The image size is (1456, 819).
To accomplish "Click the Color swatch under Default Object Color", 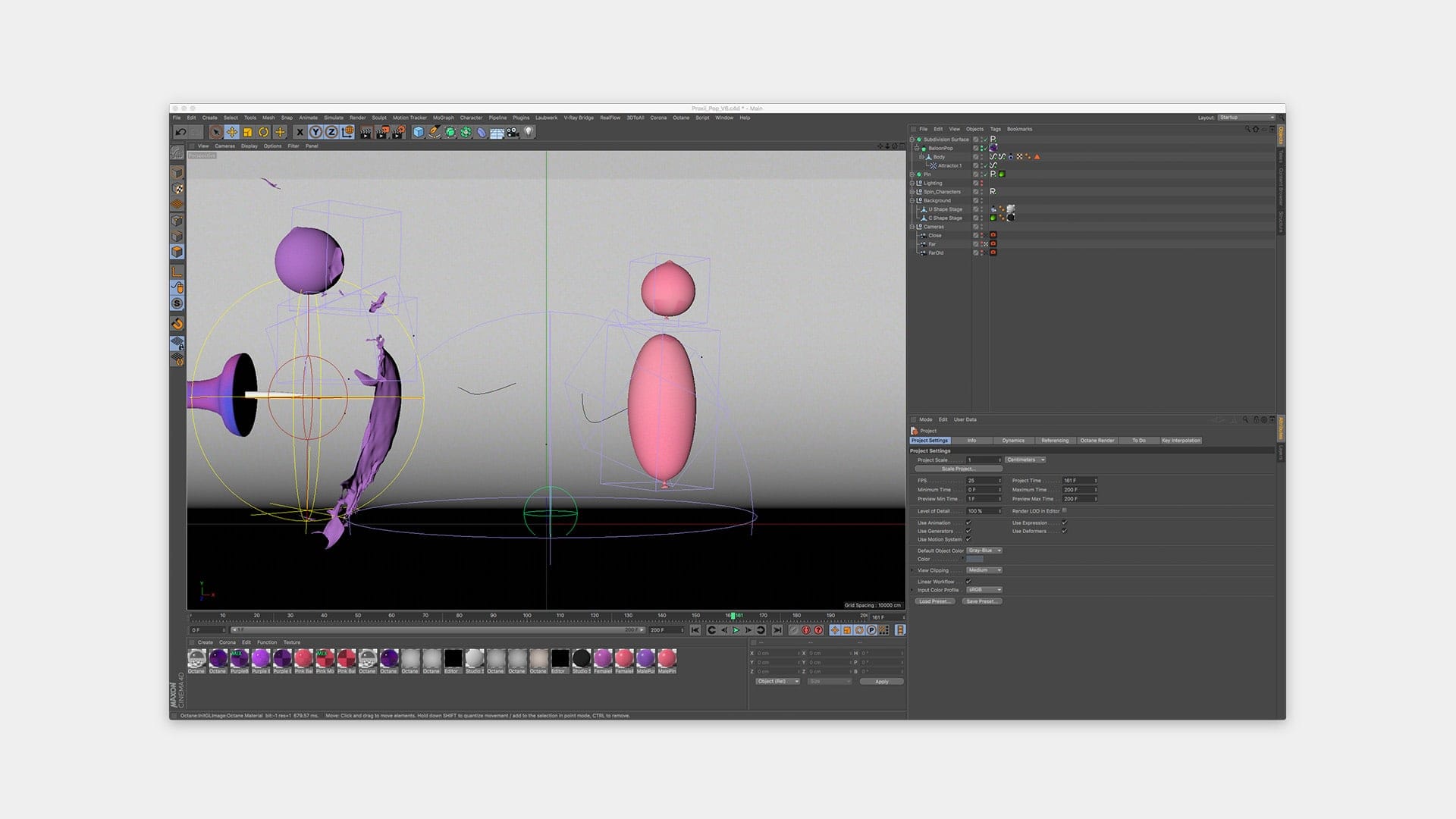I will (974, 559).
